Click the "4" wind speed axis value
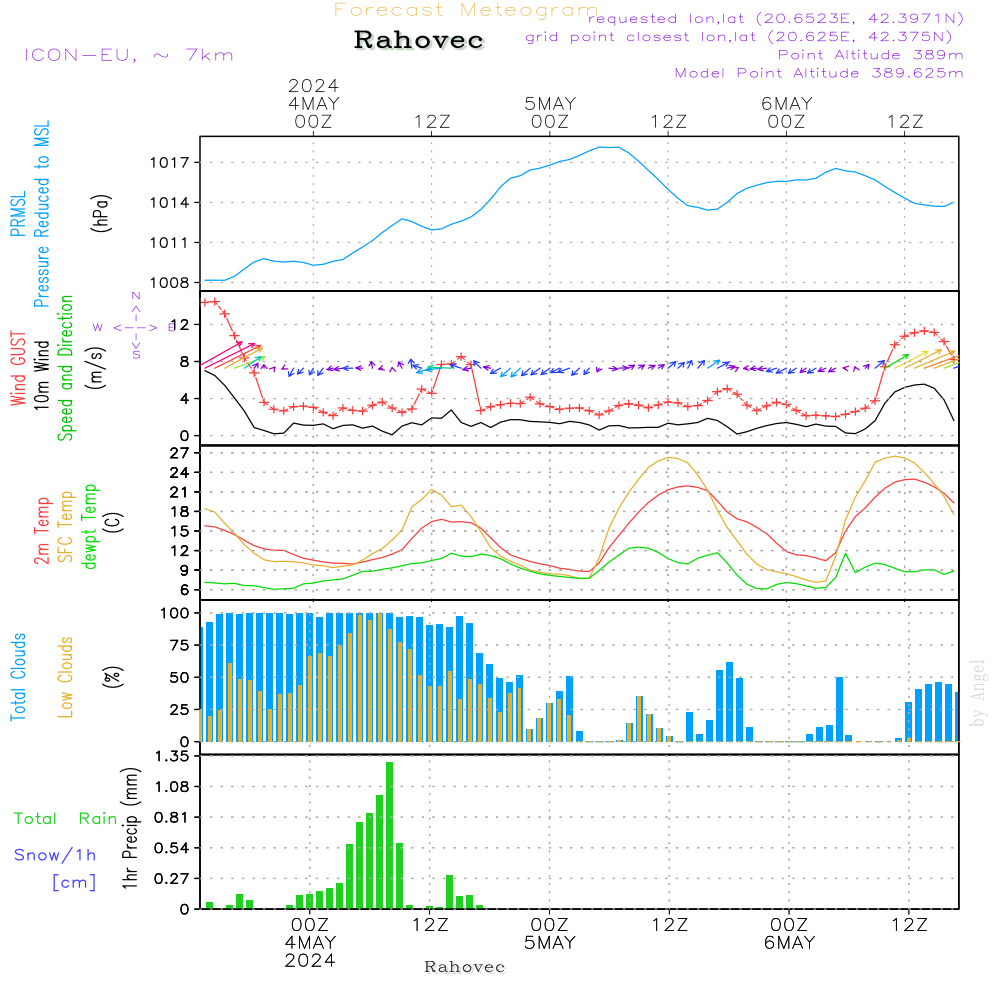 (184, 399)
